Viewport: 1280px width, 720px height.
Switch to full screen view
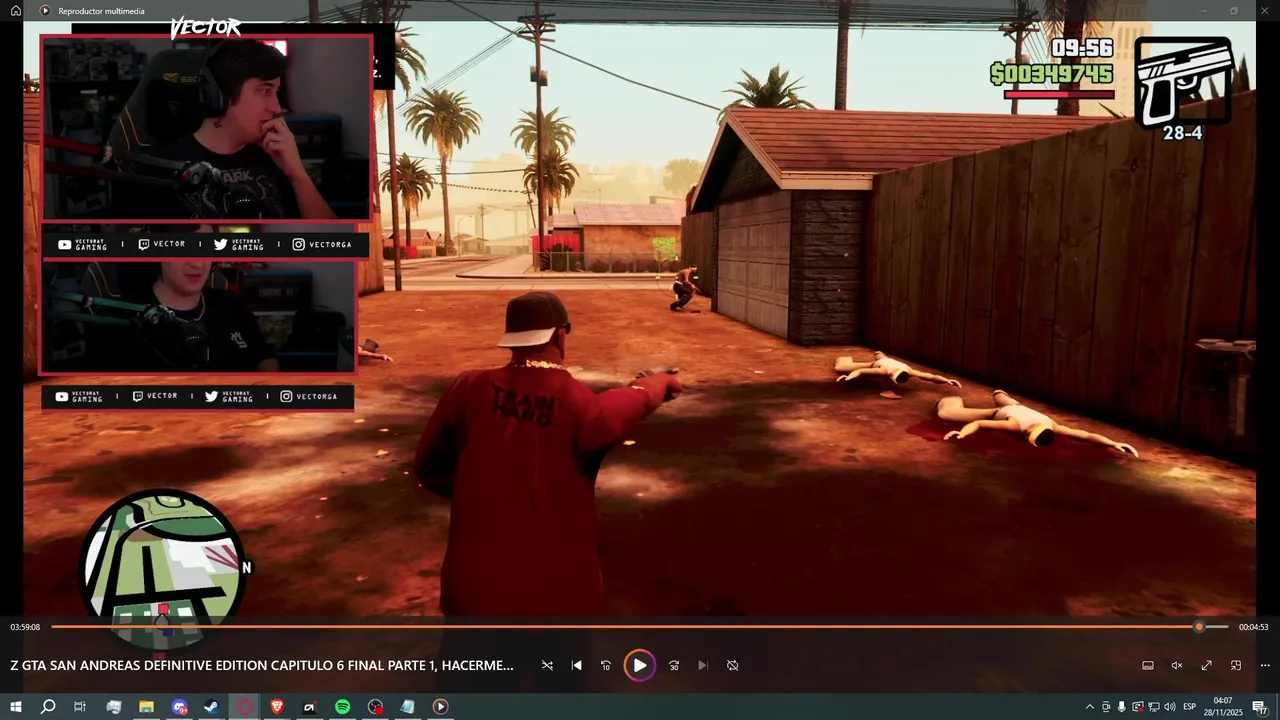pos(1207,665)
